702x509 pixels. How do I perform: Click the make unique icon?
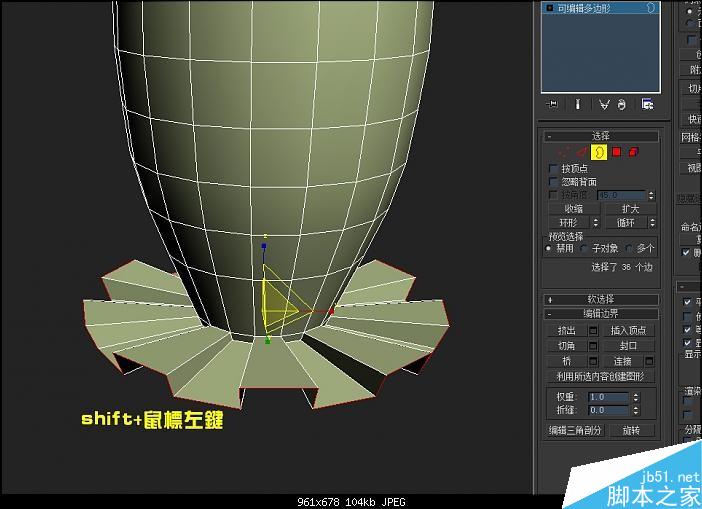604,105
